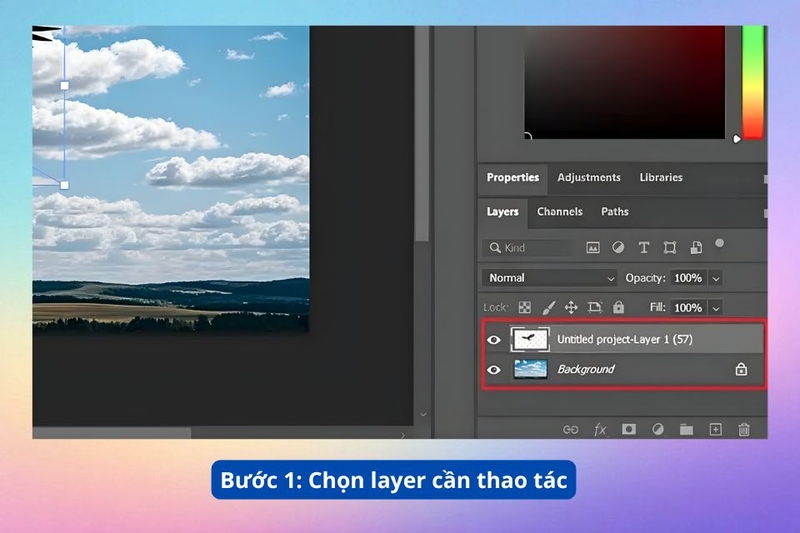
Task: Switch to the Adjustments tab
Action: 589,177
